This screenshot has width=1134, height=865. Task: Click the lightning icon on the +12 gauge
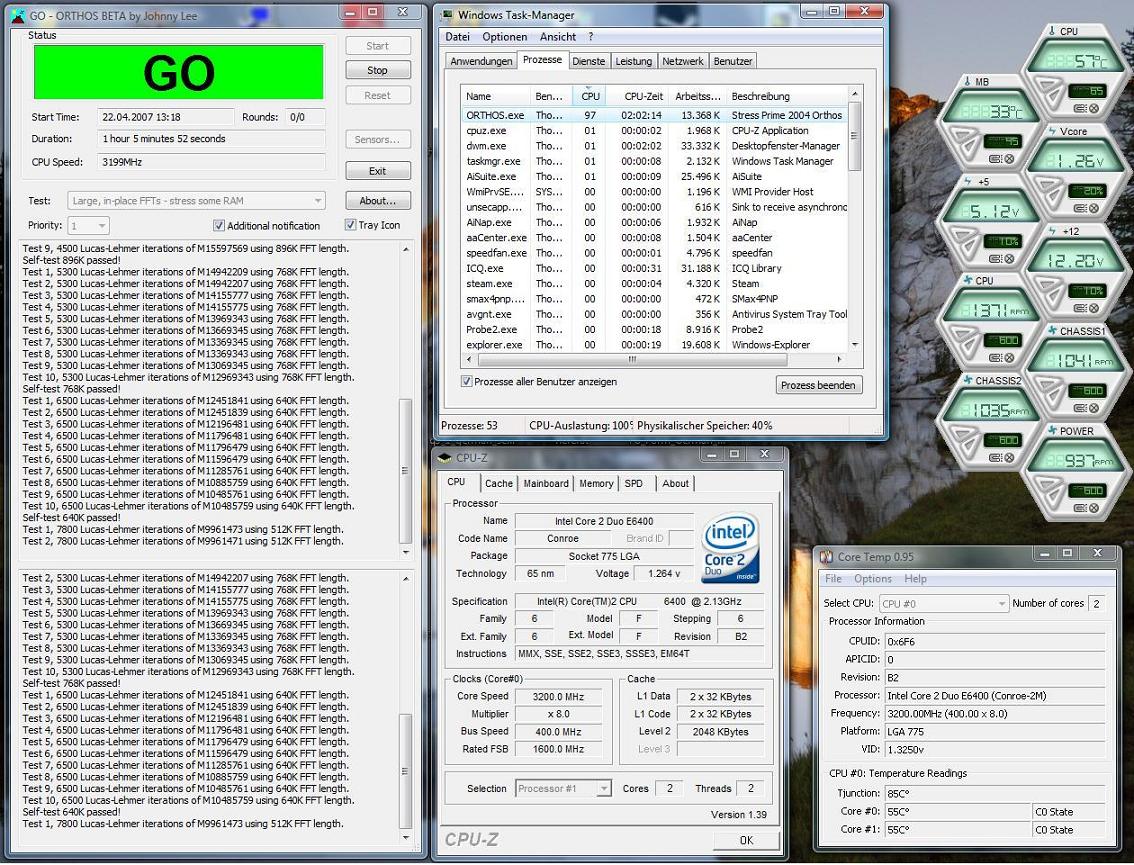(x=1052, y=231)
